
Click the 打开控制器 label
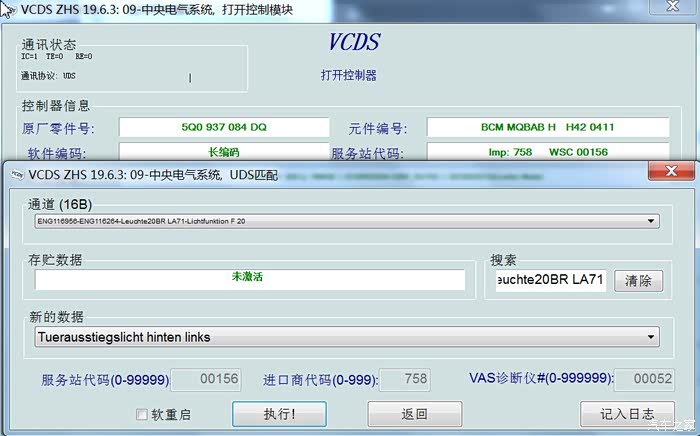(x=349, y=75)
